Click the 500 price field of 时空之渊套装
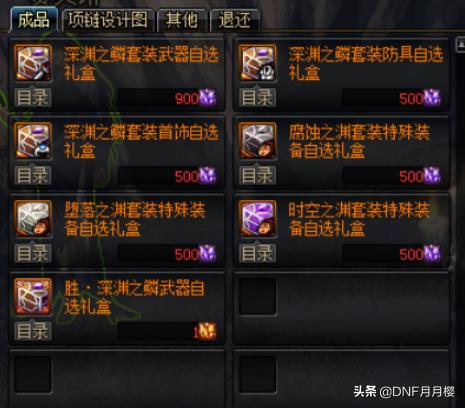 [392, 254]
